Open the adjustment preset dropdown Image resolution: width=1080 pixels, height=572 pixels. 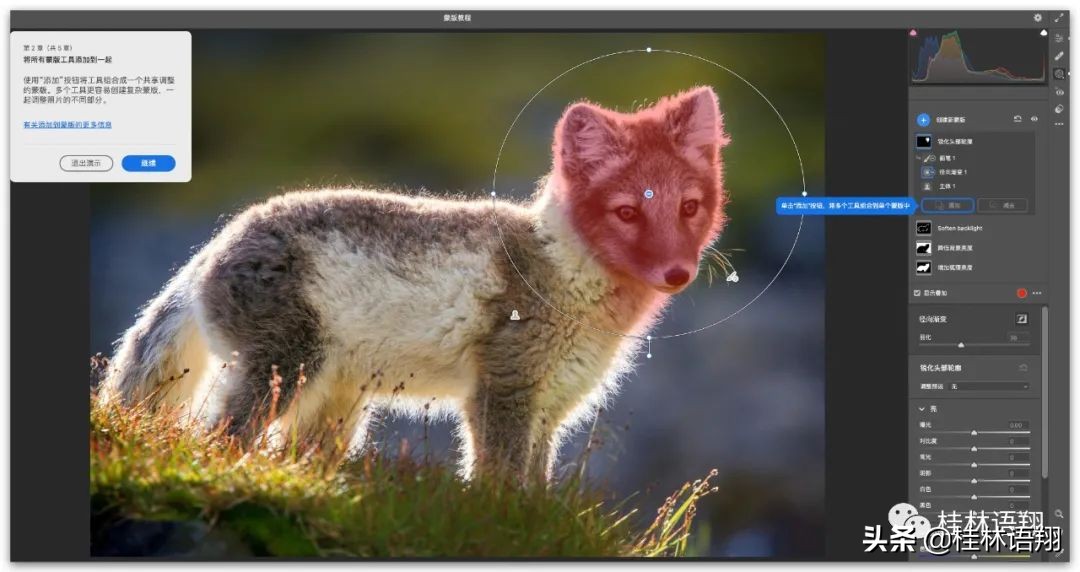point(990,386)
